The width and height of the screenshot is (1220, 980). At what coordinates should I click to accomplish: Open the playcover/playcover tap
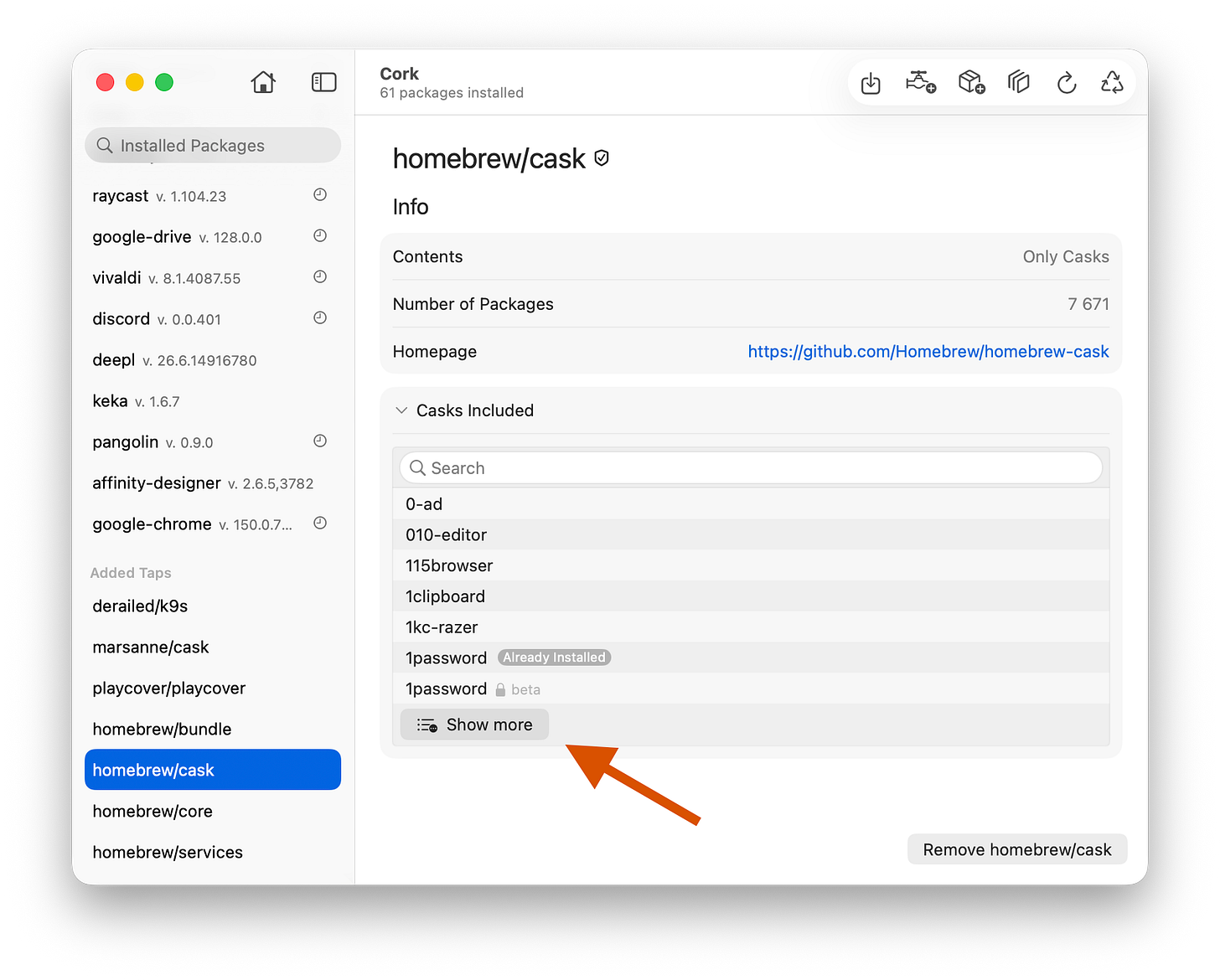[213, 688]
